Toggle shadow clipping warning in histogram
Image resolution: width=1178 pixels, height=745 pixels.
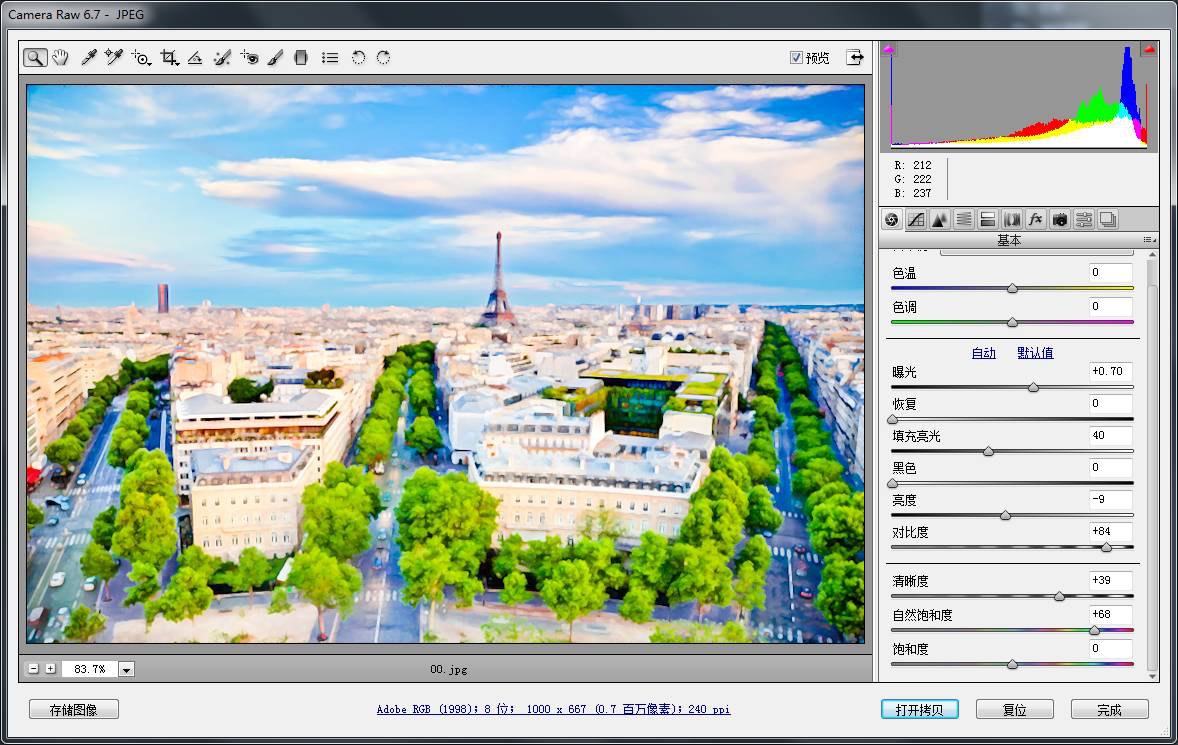889,50
